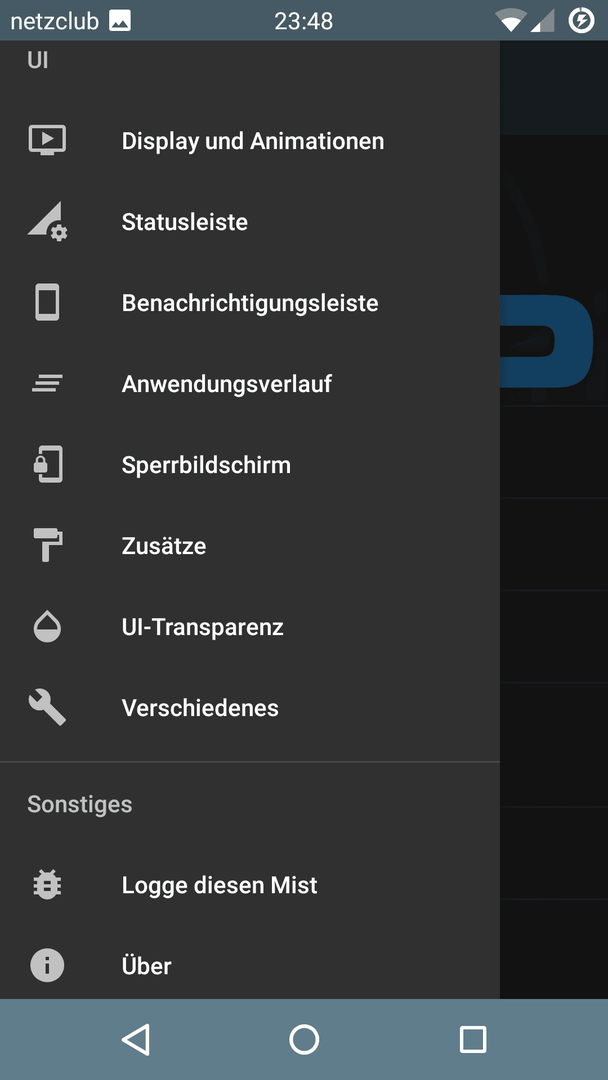Tap the bug icon for logging

[x=47, y=884]
